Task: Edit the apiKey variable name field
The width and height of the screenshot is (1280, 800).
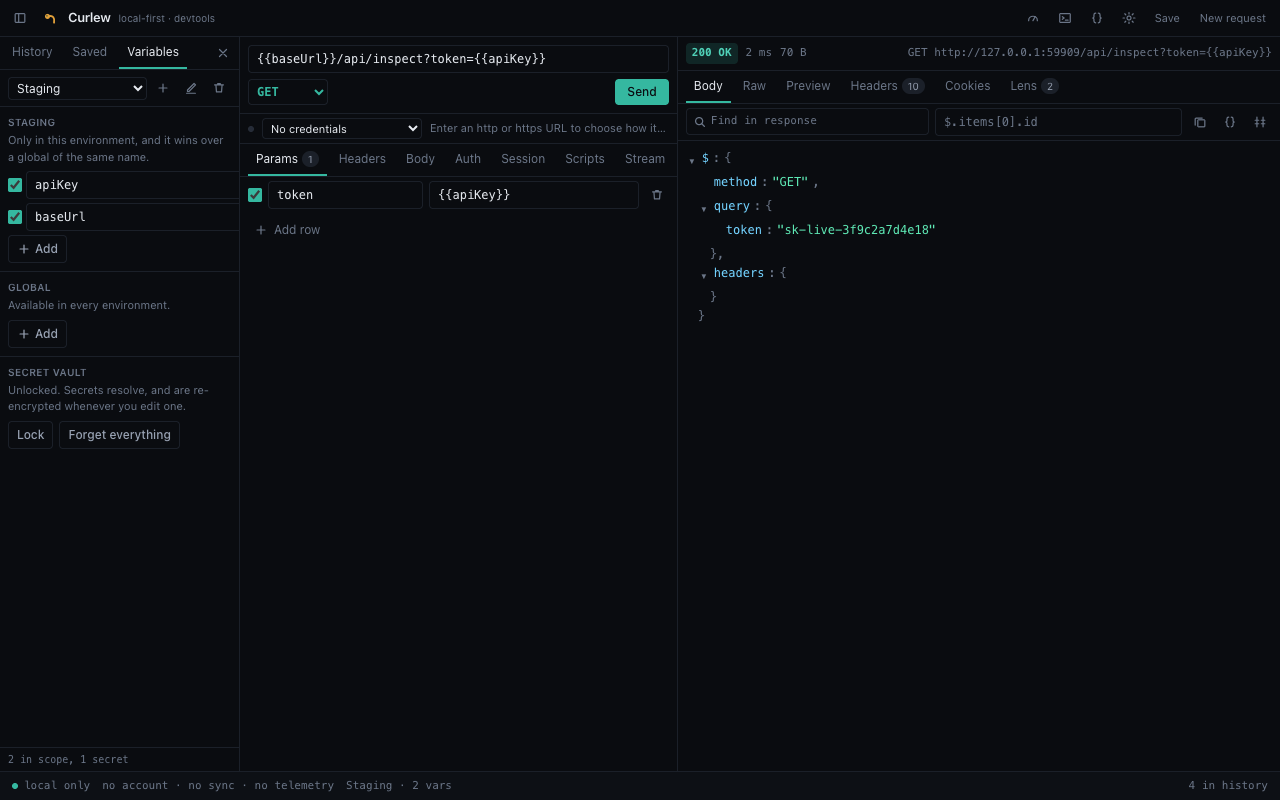Action: [133, 185]
